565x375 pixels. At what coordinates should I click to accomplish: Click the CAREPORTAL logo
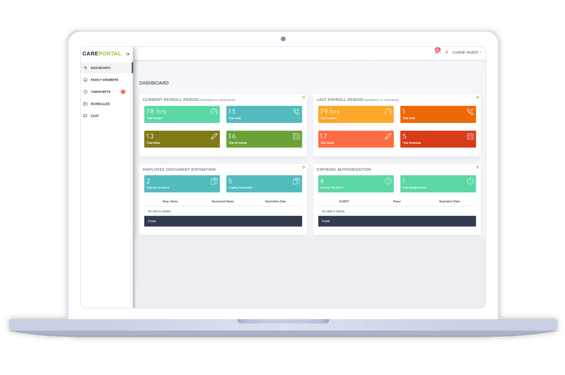coord(102,54)
